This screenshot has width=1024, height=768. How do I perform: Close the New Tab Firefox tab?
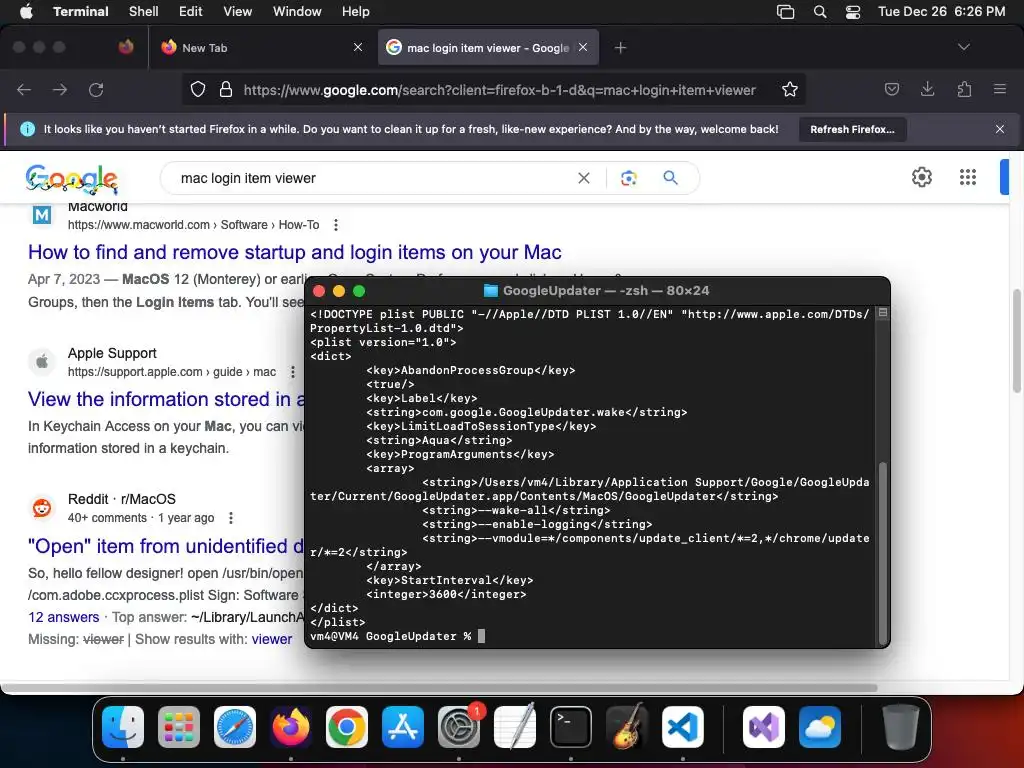tap(358, 47)
